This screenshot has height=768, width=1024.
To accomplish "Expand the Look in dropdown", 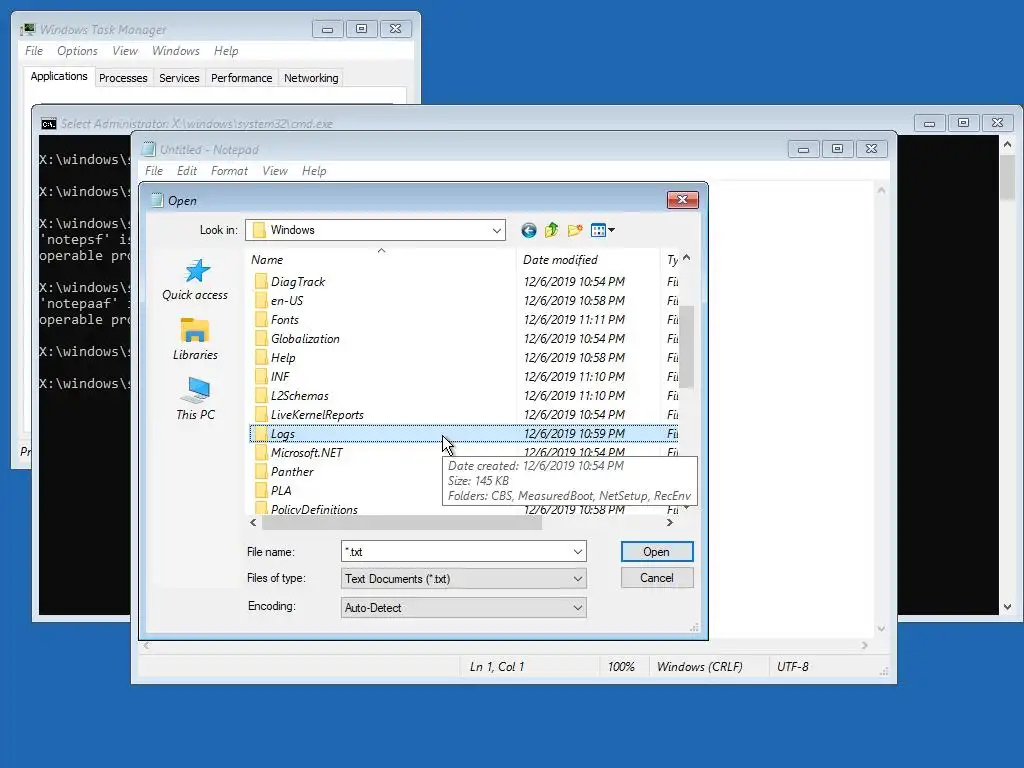I will pos(496,230).
